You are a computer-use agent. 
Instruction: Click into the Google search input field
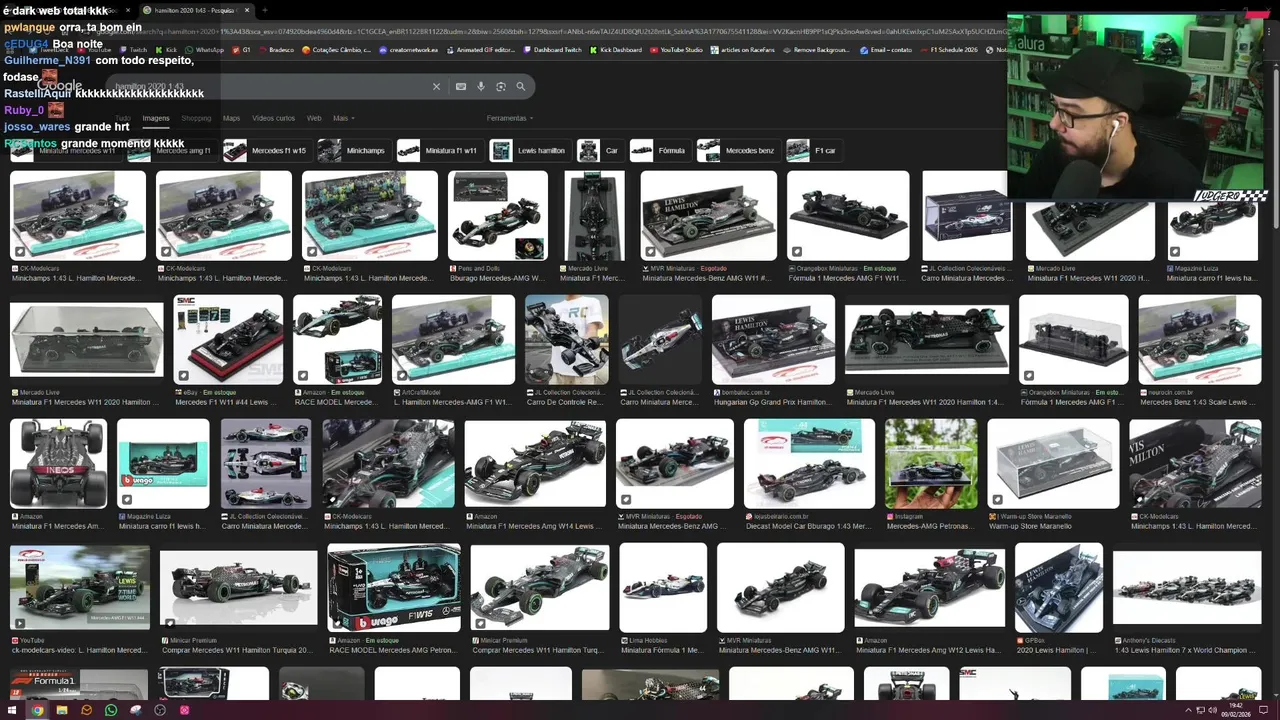270,87
